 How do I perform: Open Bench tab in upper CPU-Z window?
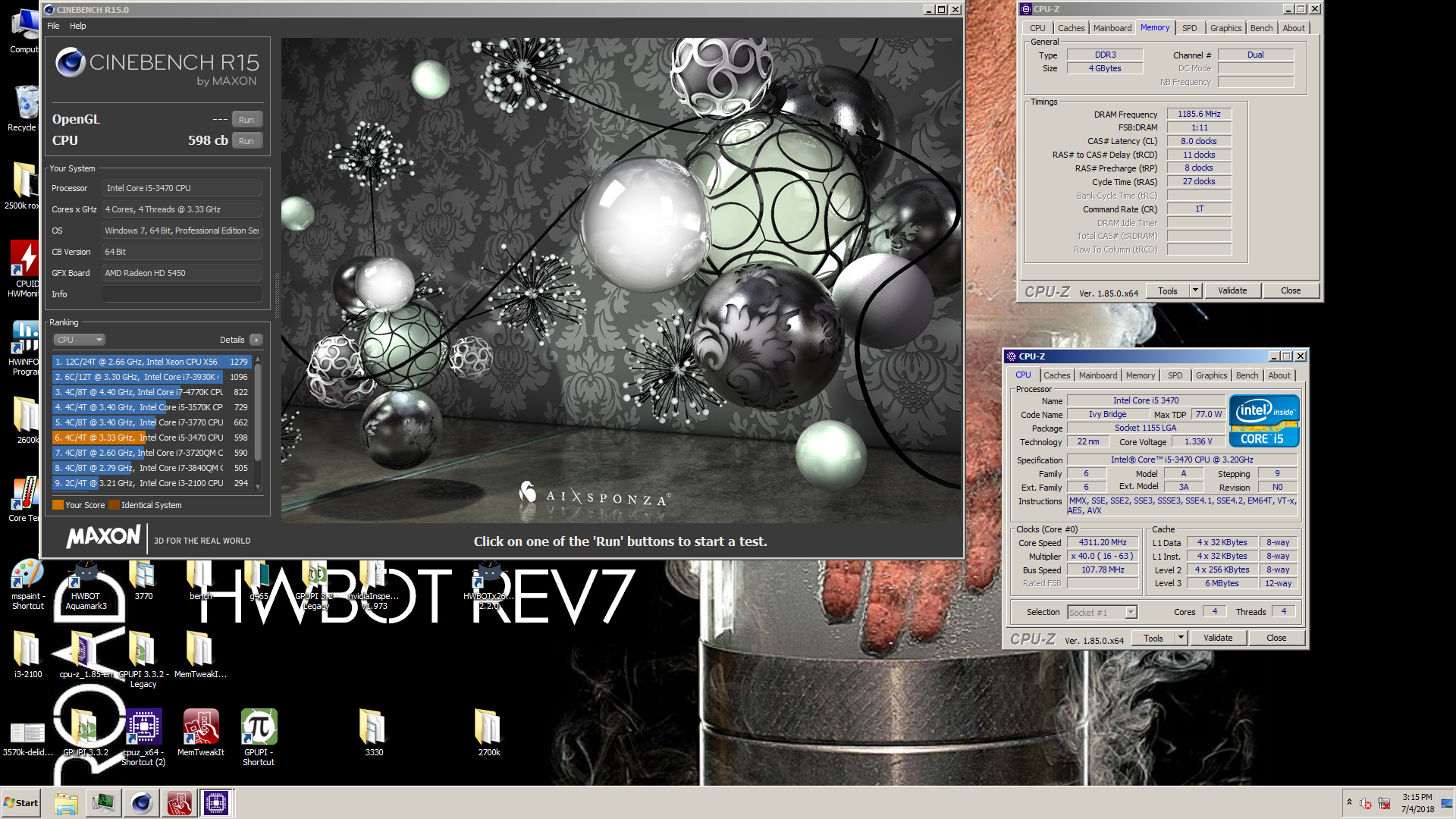click(1261, 28)
